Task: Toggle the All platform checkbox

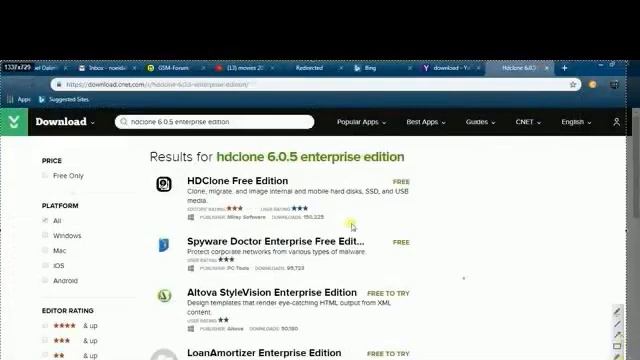Action: coord(45,220)
